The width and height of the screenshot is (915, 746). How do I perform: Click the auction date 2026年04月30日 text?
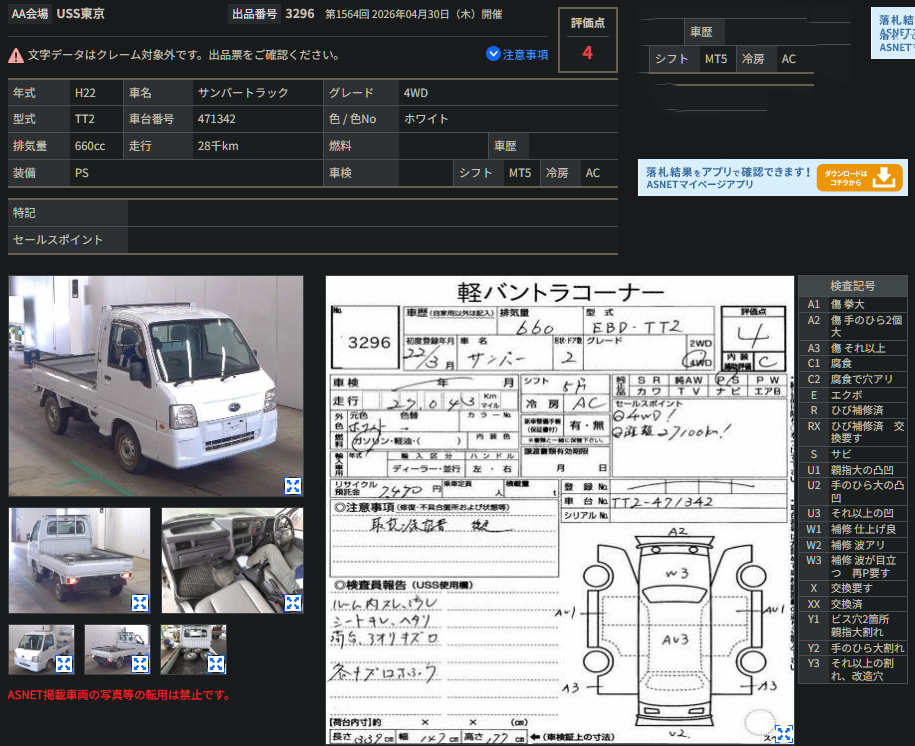(x=413, y=14)
